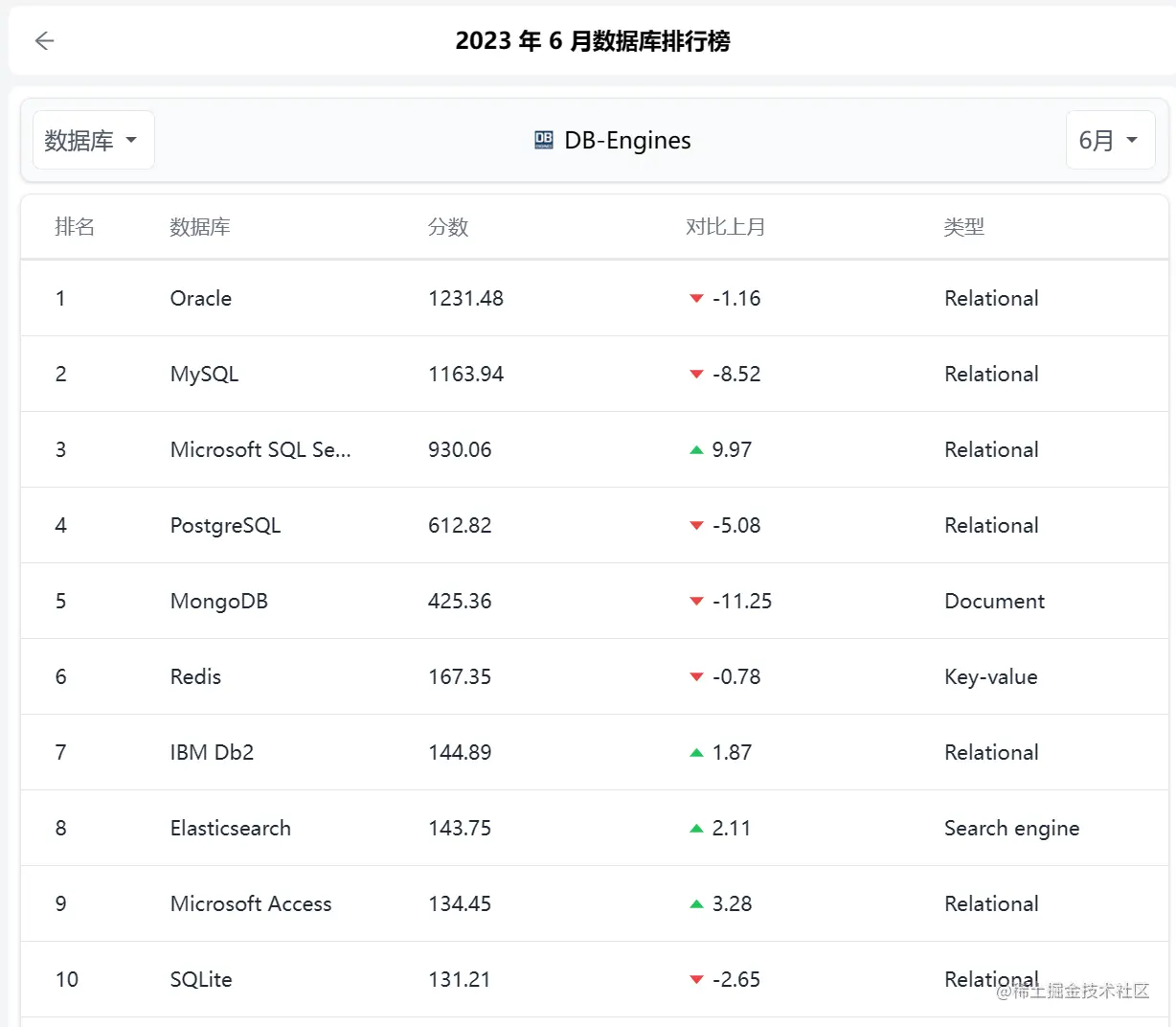1176x1027 pixels.
Task: Click the 分数 column header
Action: pos(447,227)
